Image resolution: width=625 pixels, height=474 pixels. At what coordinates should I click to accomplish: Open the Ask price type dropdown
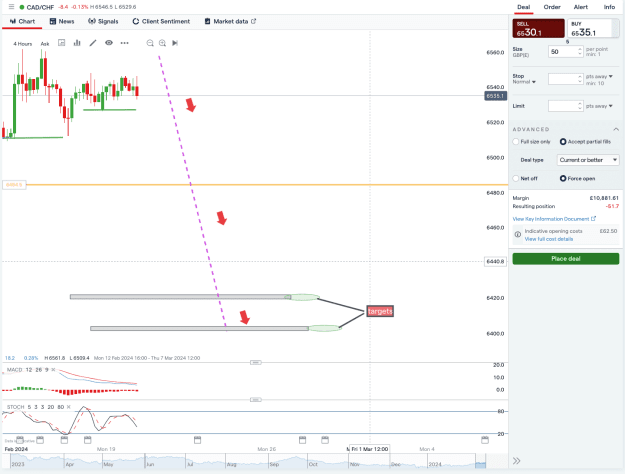tap(45, 43)
